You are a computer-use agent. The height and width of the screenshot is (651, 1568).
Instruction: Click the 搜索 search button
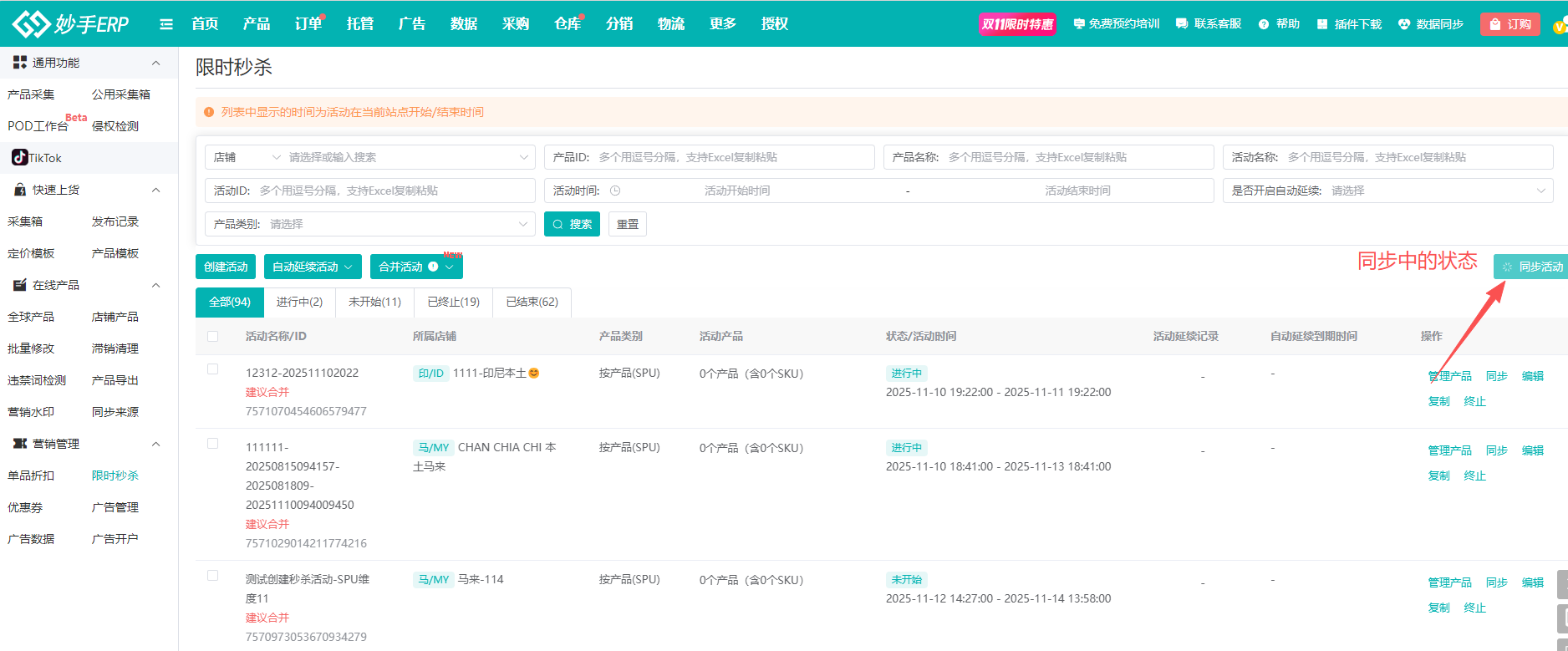tap(572, 224)
